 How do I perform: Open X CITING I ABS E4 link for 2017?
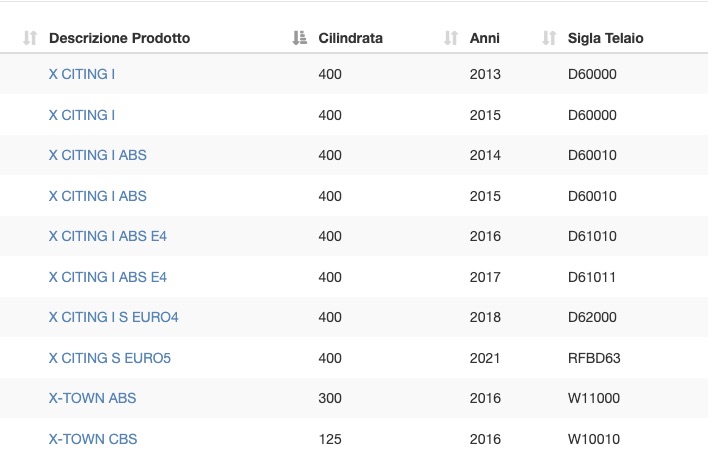tap(107, 277)
